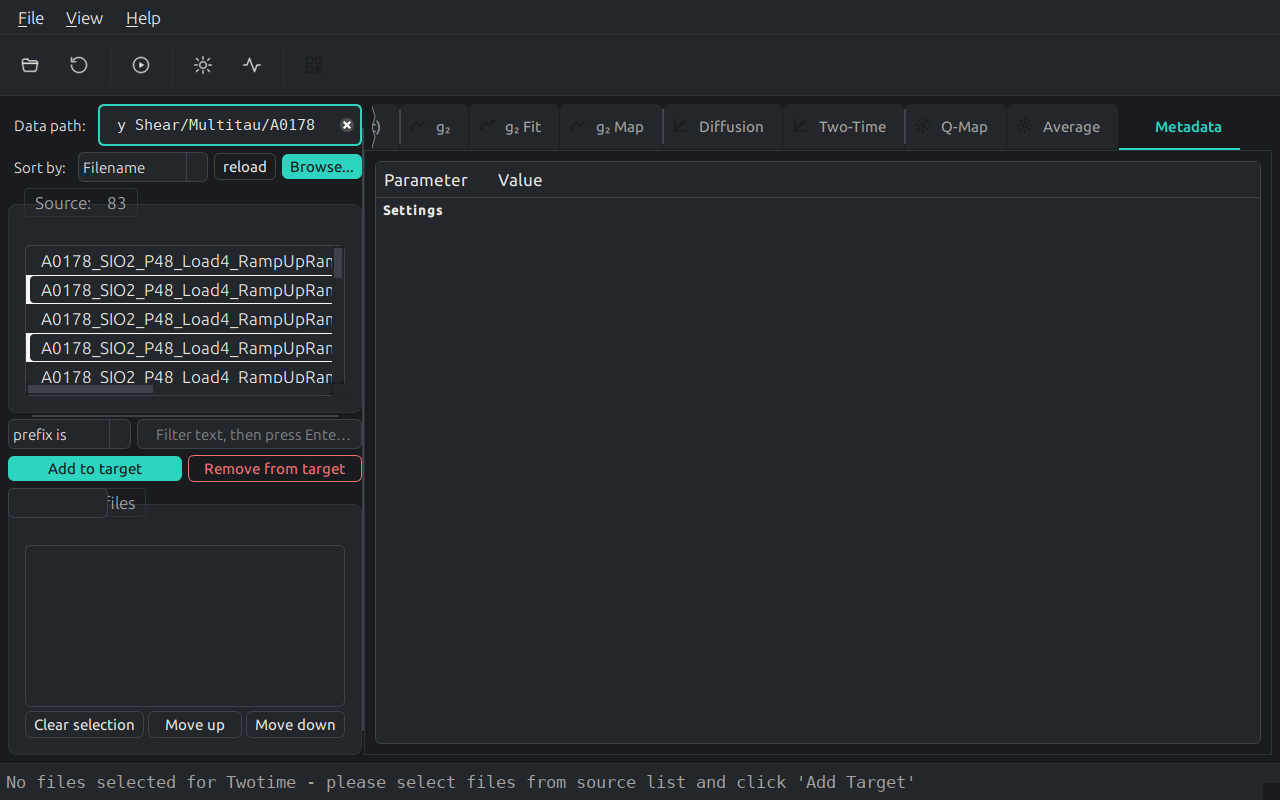The image size is (1280, 800).
Task: Click the Browse... button
Action: [x=322, y=167]
